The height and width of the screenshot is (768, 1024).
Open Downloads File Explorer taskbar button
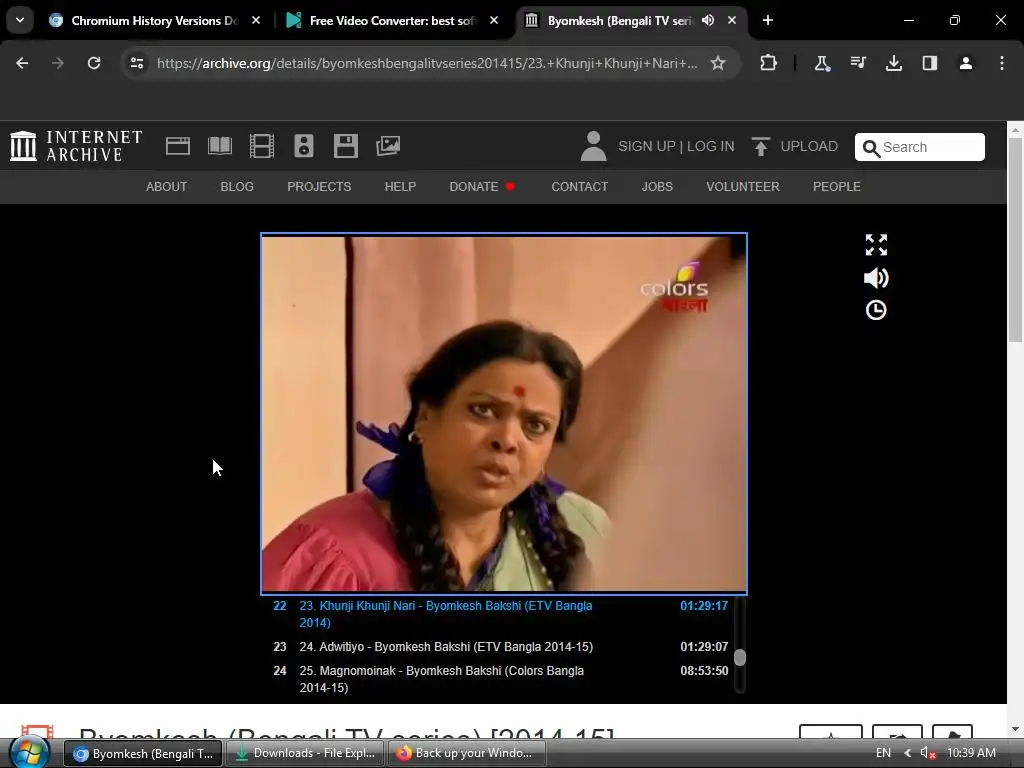(306, 753)
